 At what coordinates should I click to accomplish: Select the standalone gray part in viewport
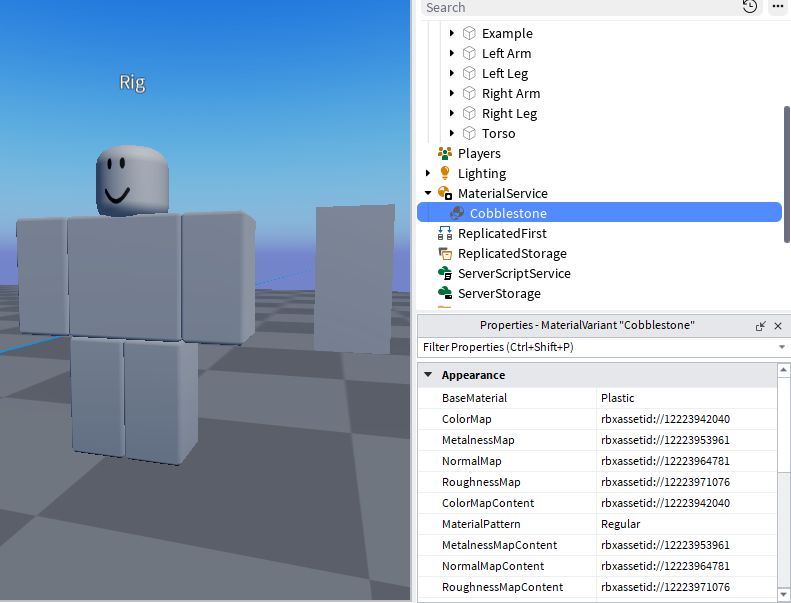(x=354, y=279)
